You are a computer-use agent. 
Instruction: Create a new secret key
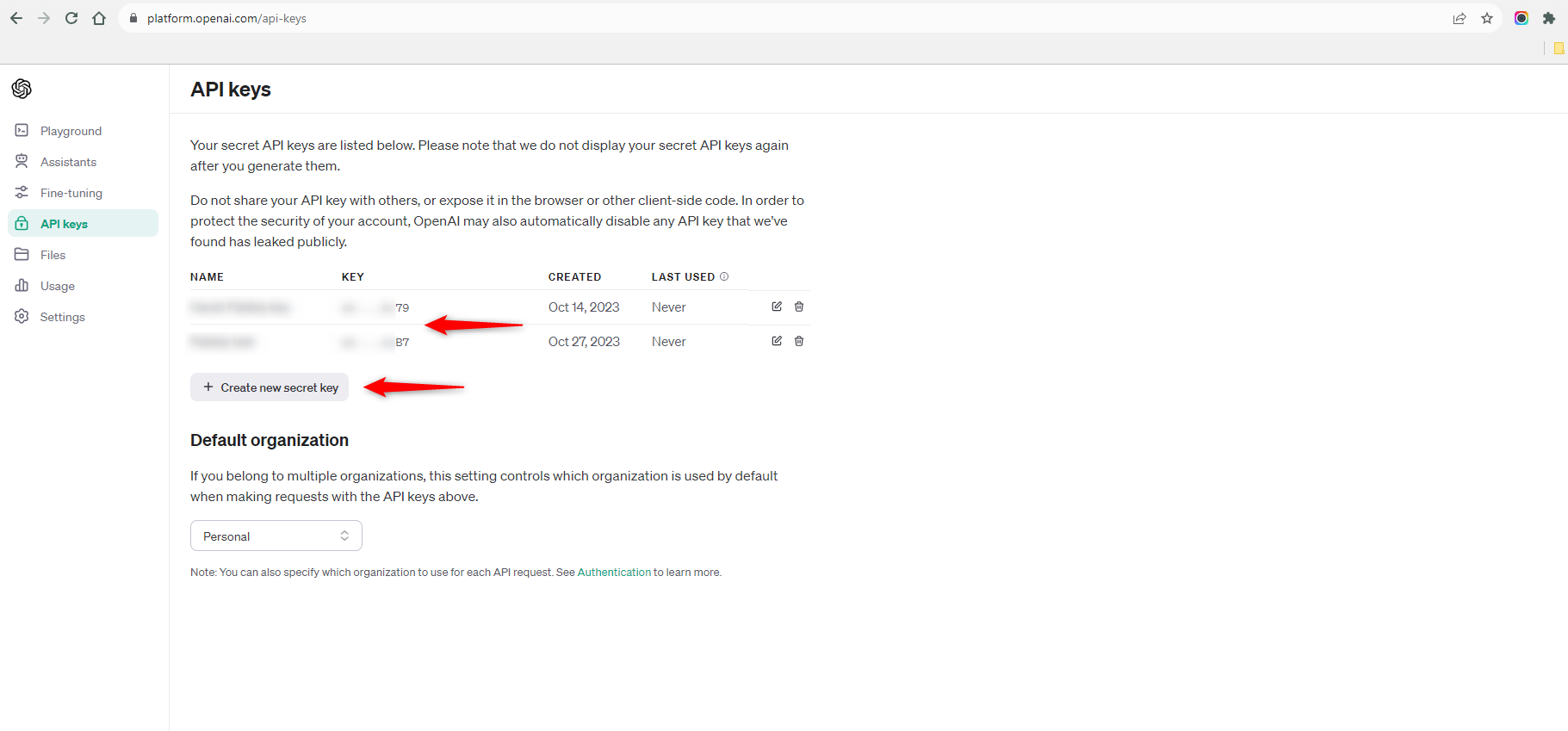[270, 387]
